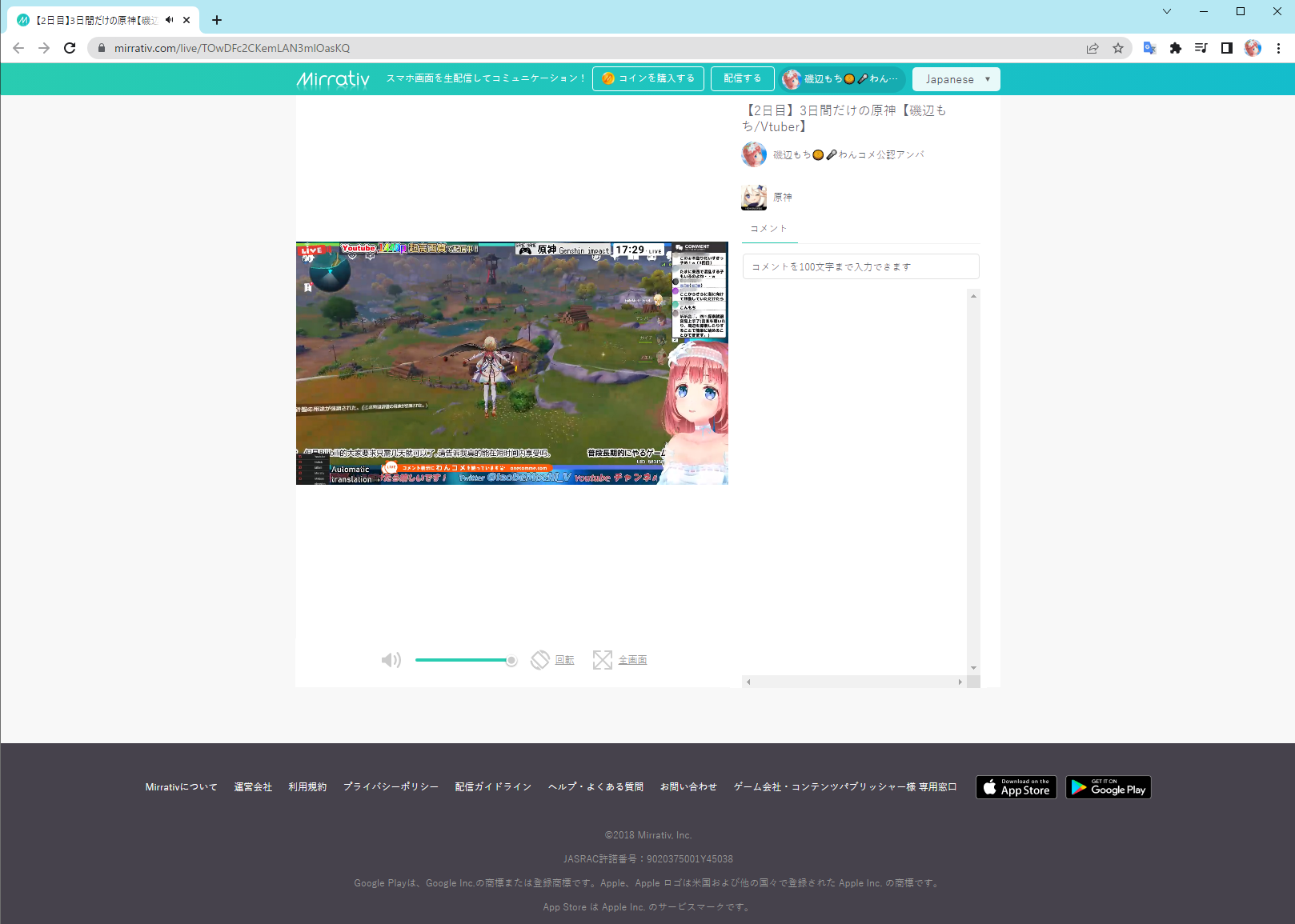The width and height of the screenshot is (1295, 924).
Task: Open the browser extensions puzzle icon
Action: [1175, 48]
